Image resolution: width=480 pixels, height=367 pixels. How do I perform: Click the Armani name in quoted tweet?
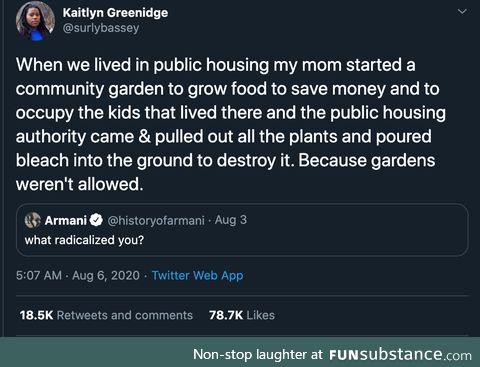[66, 220]
